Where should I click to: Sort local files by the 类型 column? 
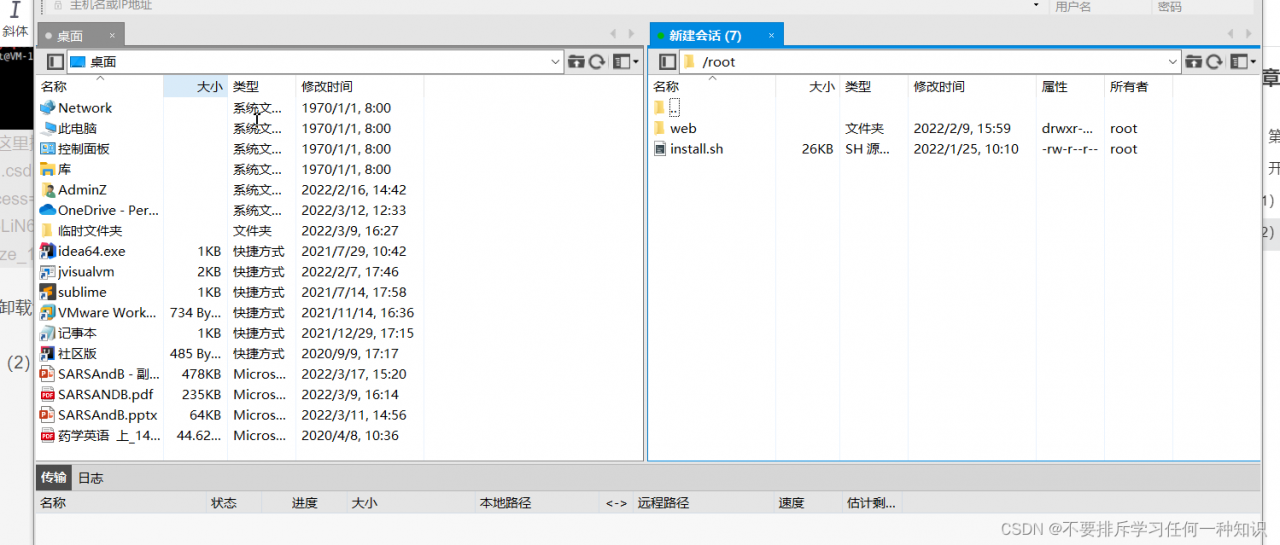click(262, 87)
